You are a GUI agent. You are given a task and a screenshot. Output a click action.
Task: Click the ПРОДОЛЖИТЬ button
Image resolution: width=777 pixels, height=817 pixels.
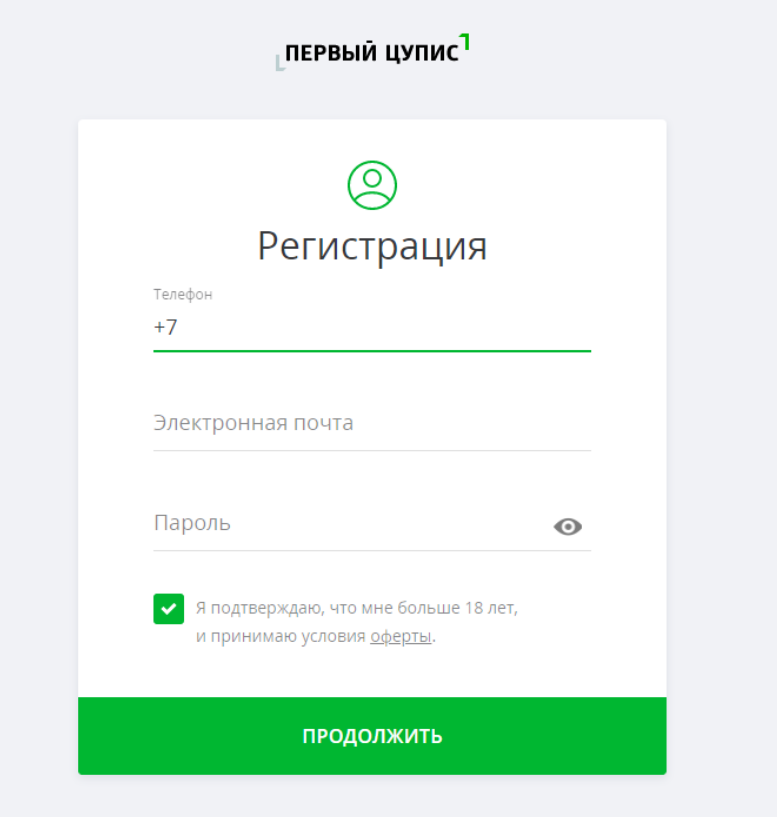[x=372, y=736]
